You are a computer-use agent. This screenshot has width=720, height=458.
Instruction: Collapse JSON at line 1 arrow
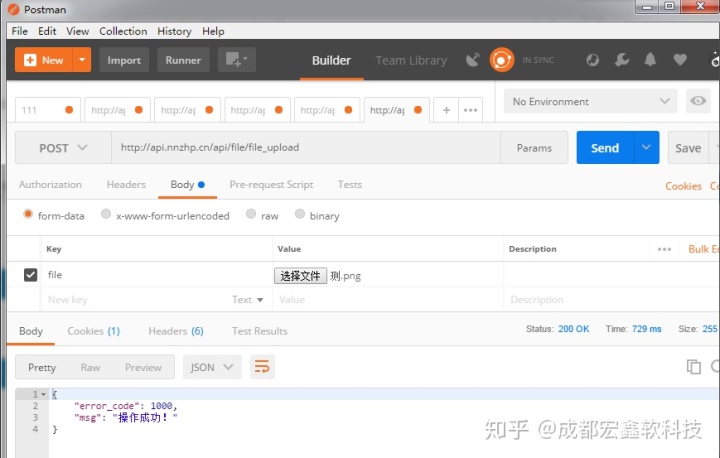(44, 394)
